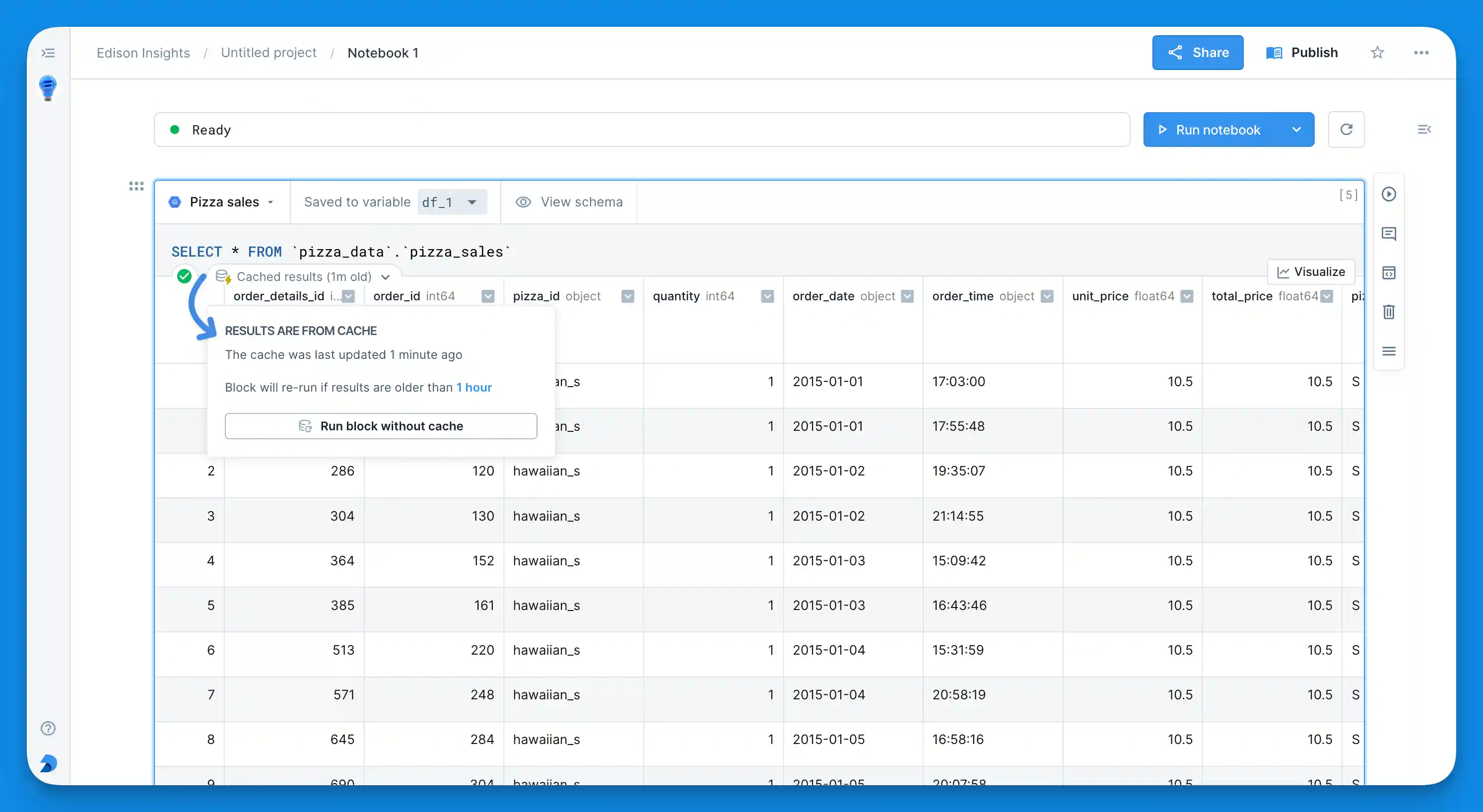Star this notebook as favorite
Image resolution: width=1483 pixels, height=812 pixels.
point(1377,53)
